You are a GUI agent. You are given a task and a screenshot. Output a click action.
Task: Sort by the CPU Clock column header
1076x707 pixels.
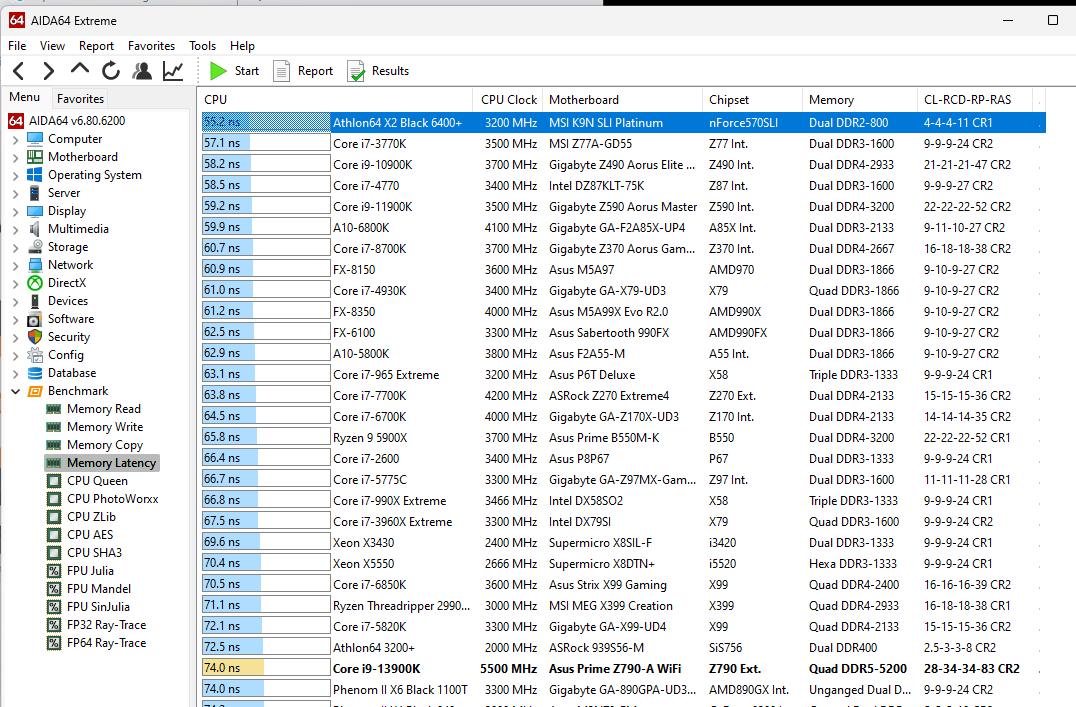click(x=508, y=100)
